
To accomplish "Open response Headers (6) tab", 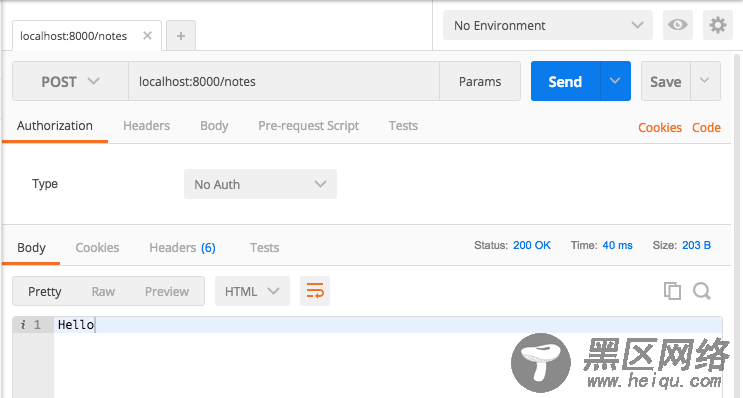I will click(x=182, y=247).
